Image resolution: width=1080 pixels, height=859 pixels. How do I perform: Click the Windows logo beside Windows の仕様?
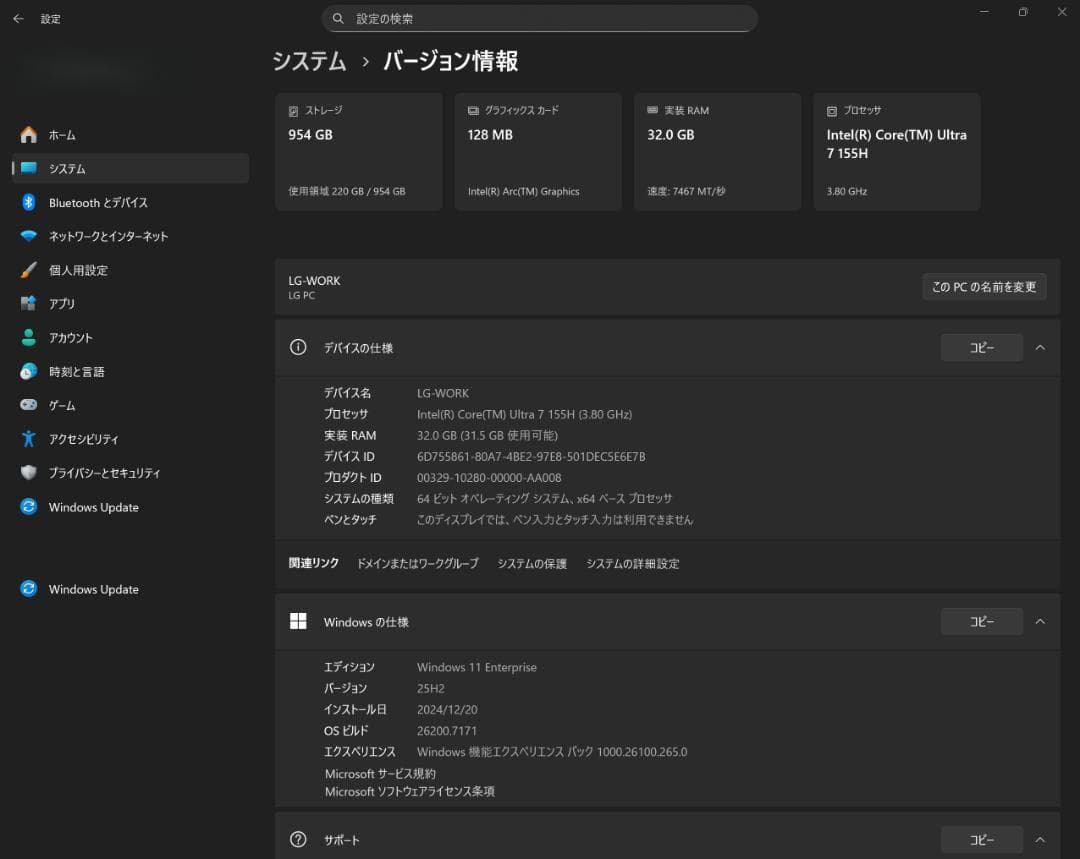[297, 620]
